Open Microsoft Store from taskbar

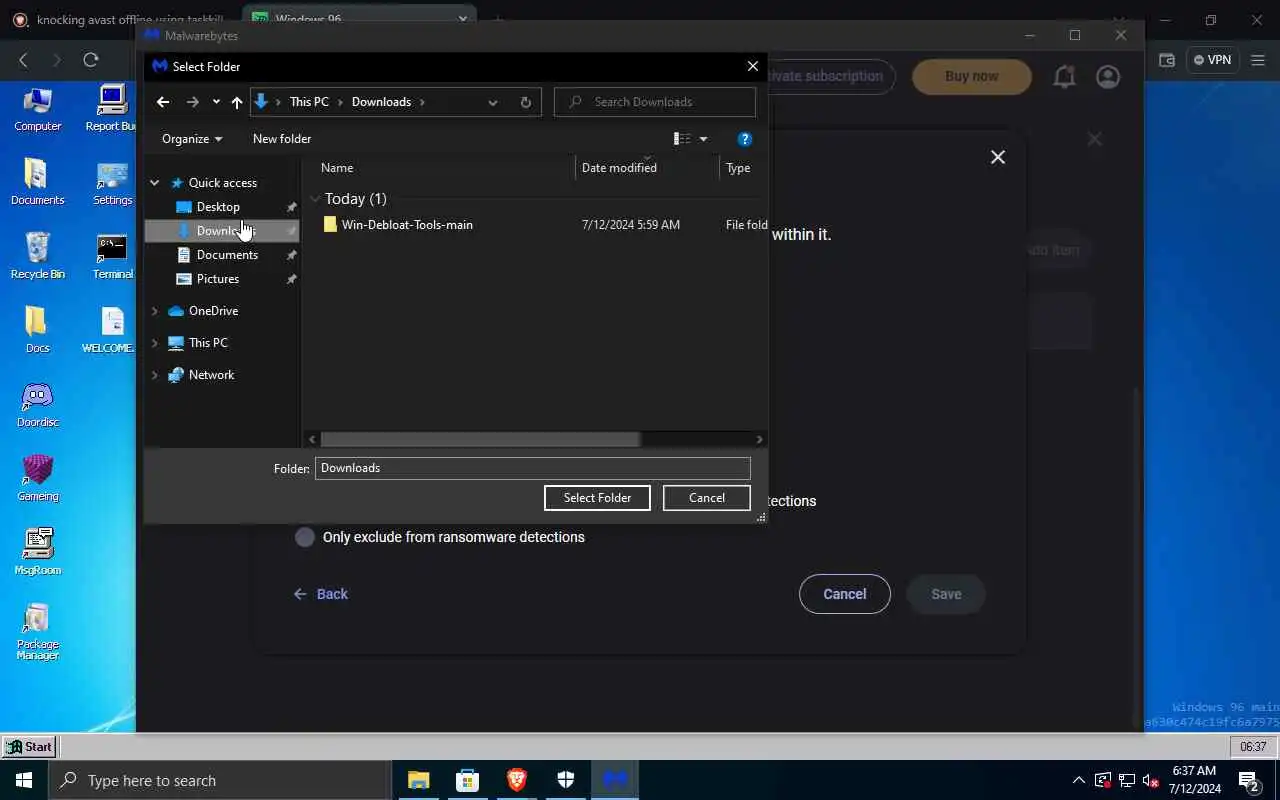467,780
